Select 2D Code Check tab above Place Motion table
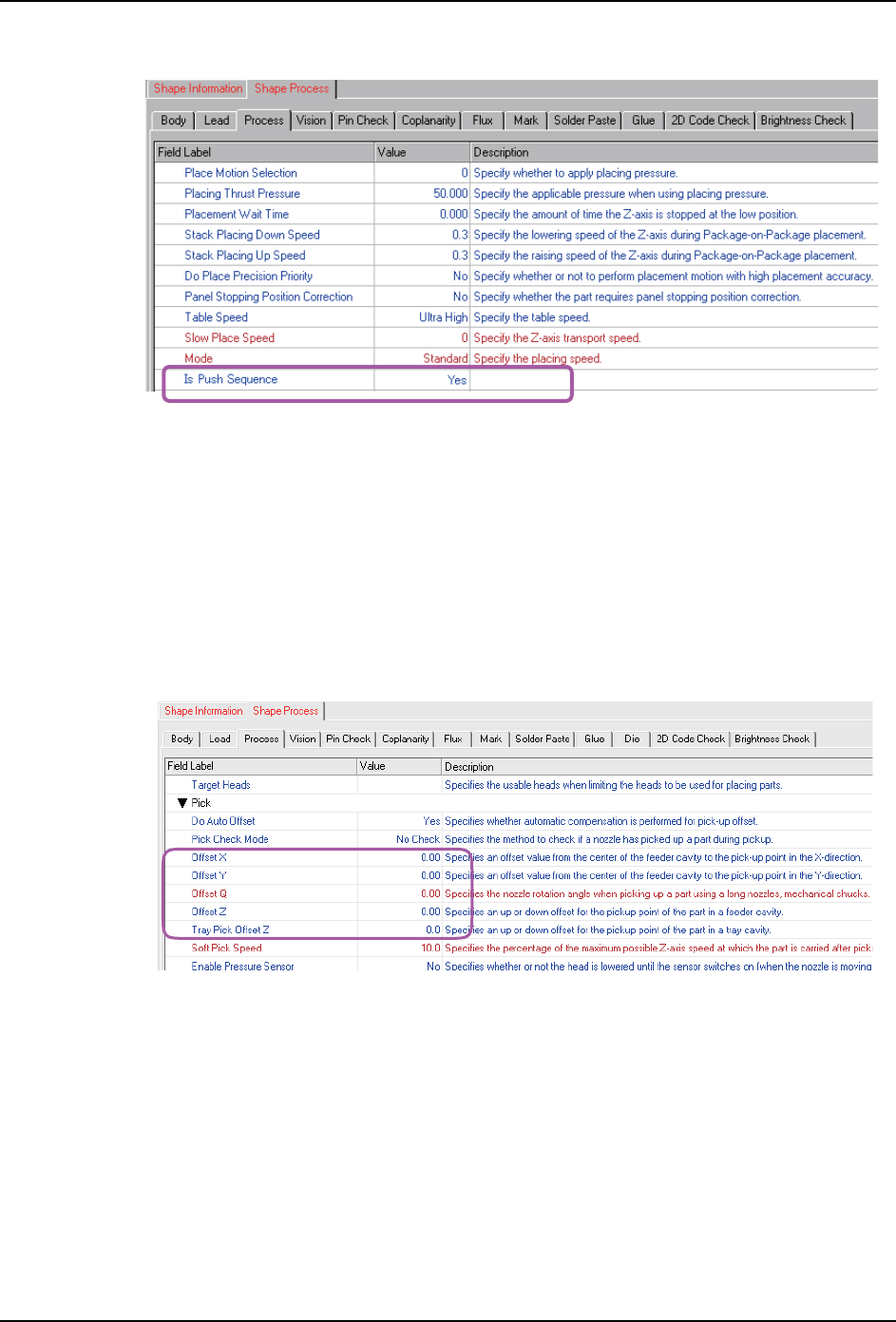 point(710,120)
